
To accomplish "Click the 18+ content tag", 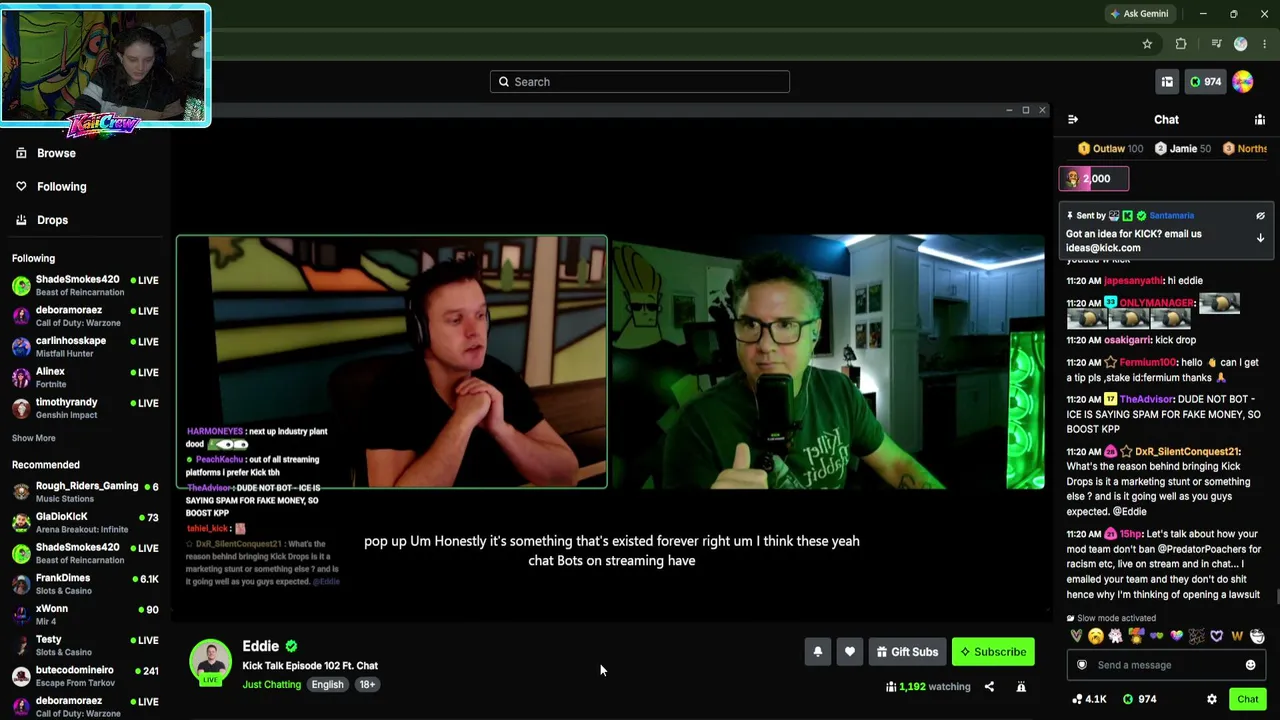I will [367, 685].
